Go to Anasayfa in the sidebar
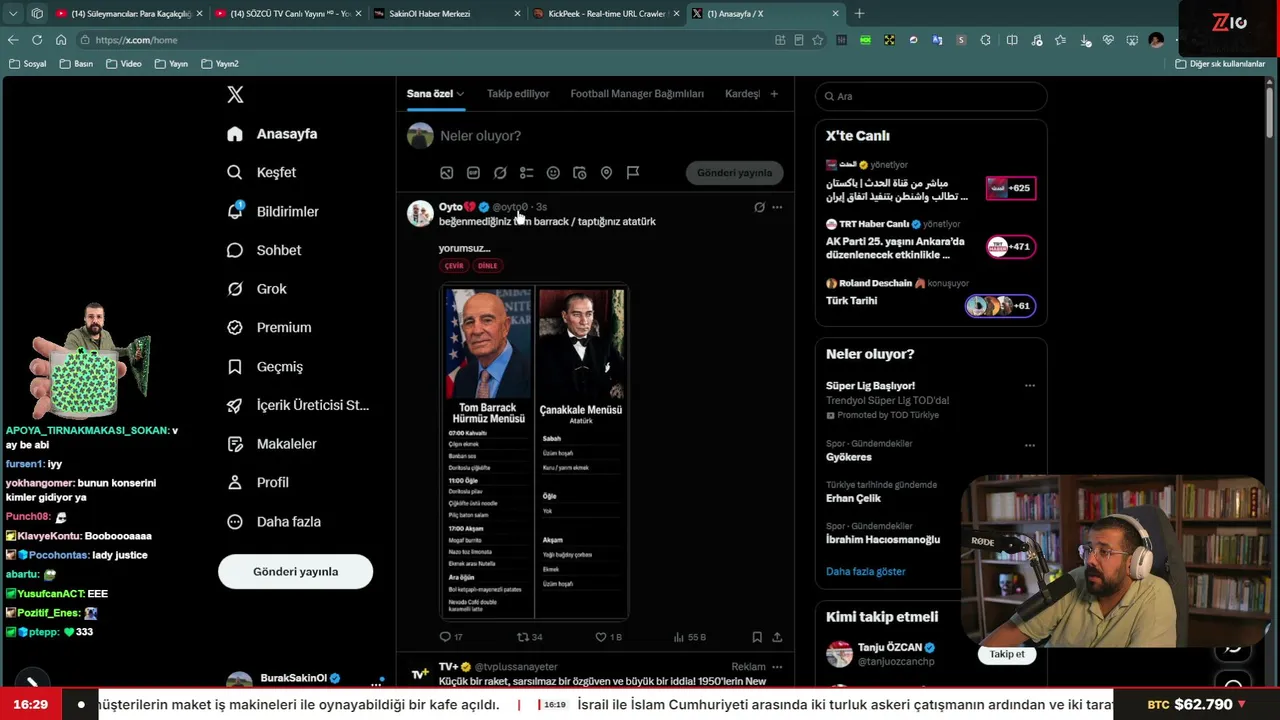This screenshot has width=1280, height=720. coord(272,134)
